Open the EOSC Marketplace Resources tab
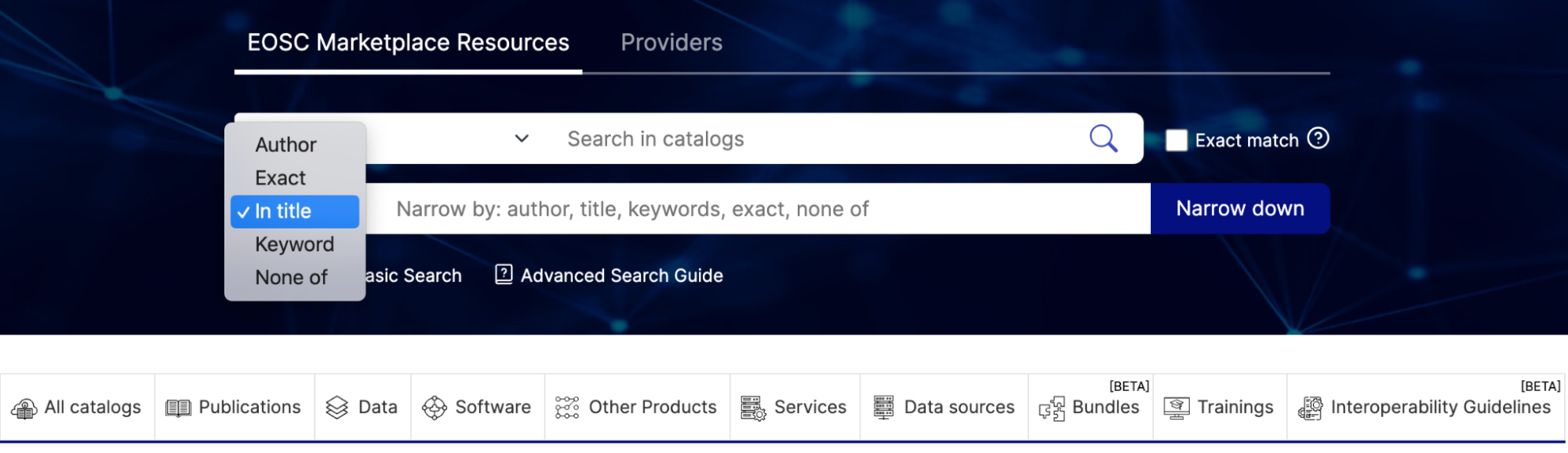This screenshot has height=453, width=1568. point(408,42)
